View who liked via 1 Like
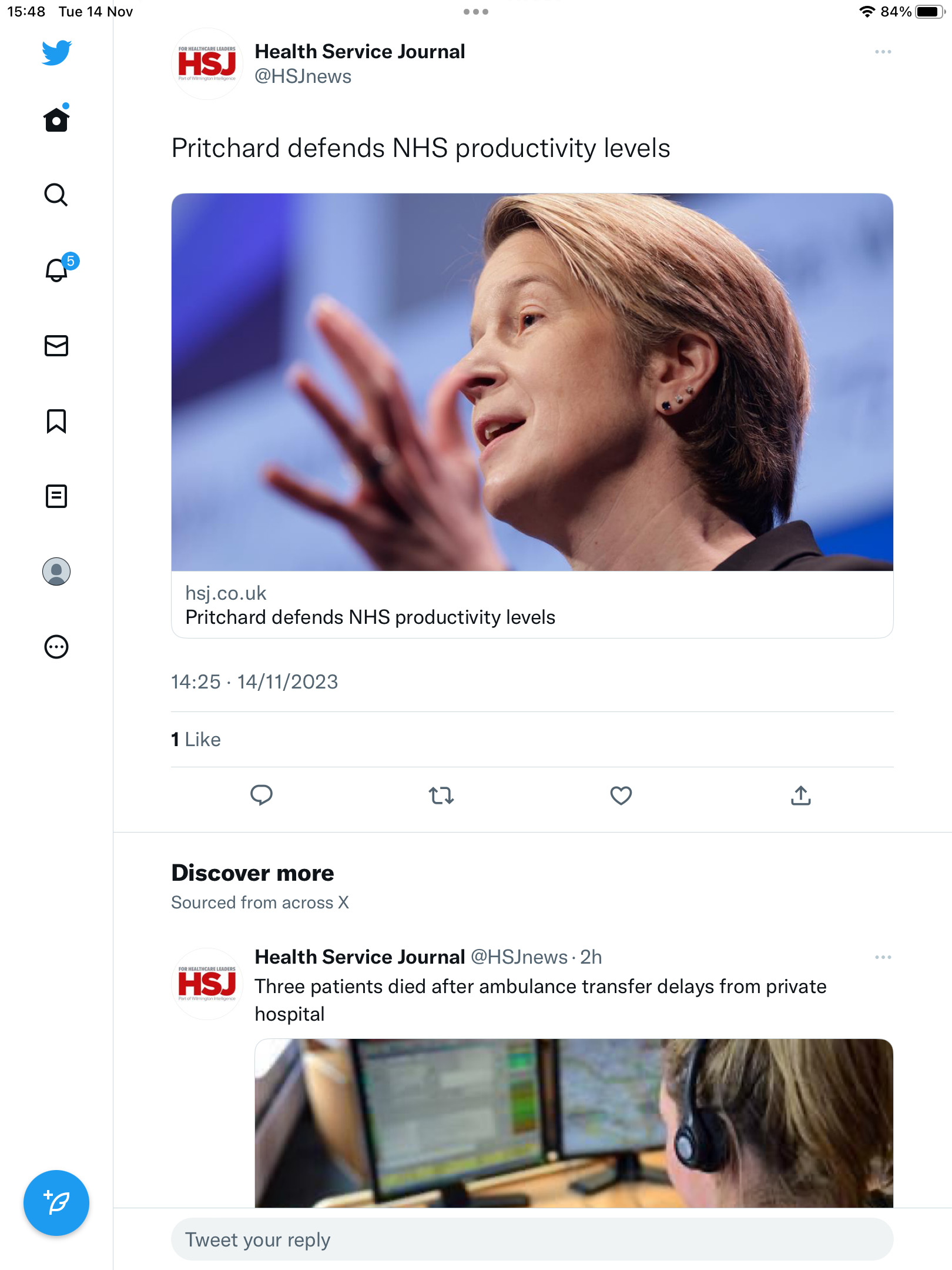This screenshot has height=1270, width=952. click(196, 739)
